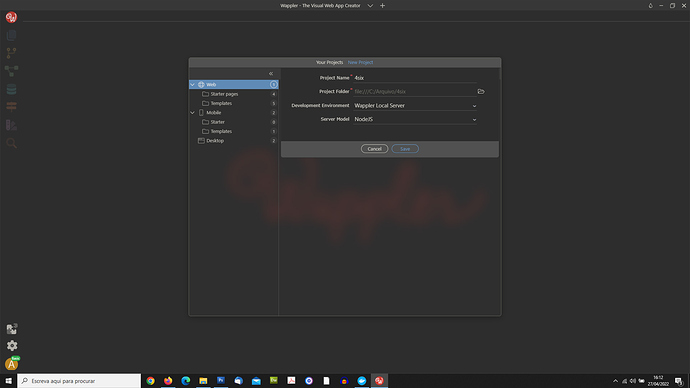The height and width of the screenshot is (388, 690).
Task: Open the Database Manager icon
Action: (11, 89)
